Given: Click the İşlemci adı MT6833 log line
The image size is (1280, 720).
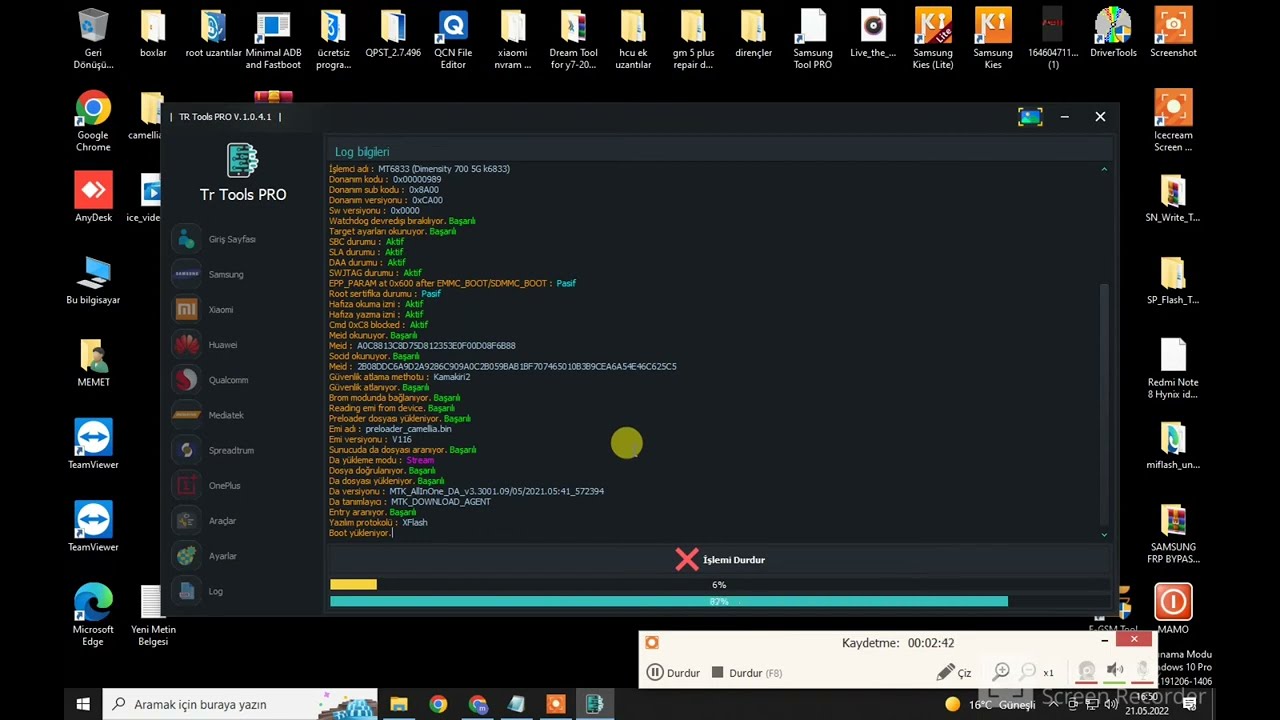Looking at the screenshot, I should tap(419, 169).
